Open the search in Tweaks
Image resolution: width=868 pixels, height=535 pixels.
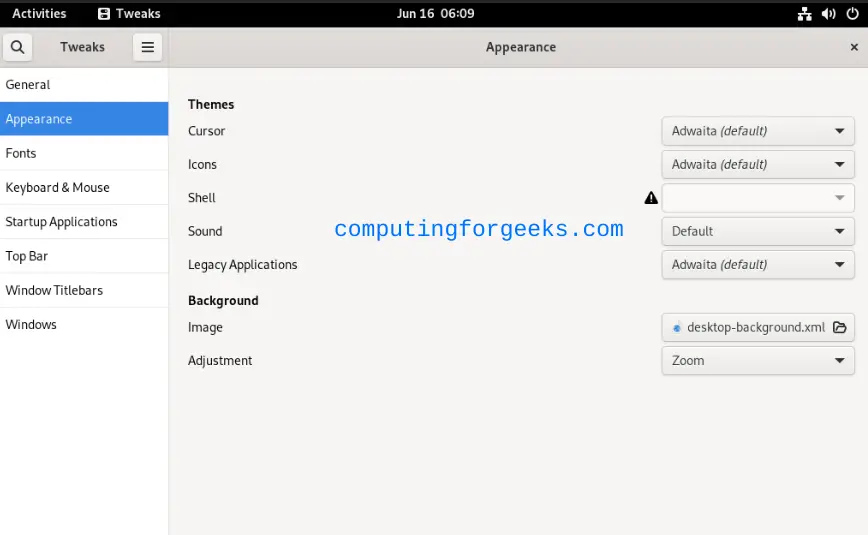click(17, 47)
